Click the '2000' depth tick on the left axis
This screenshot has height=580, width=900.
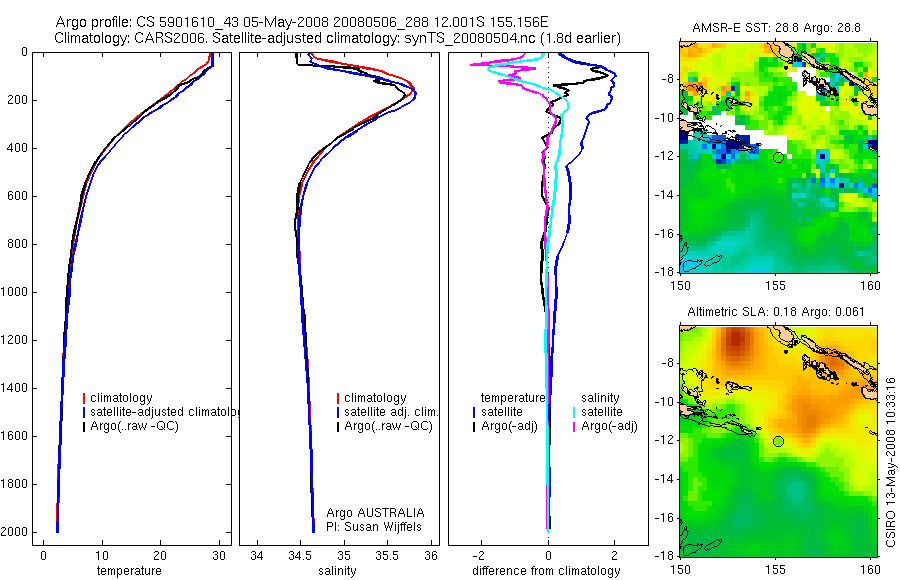click(14, 532)
